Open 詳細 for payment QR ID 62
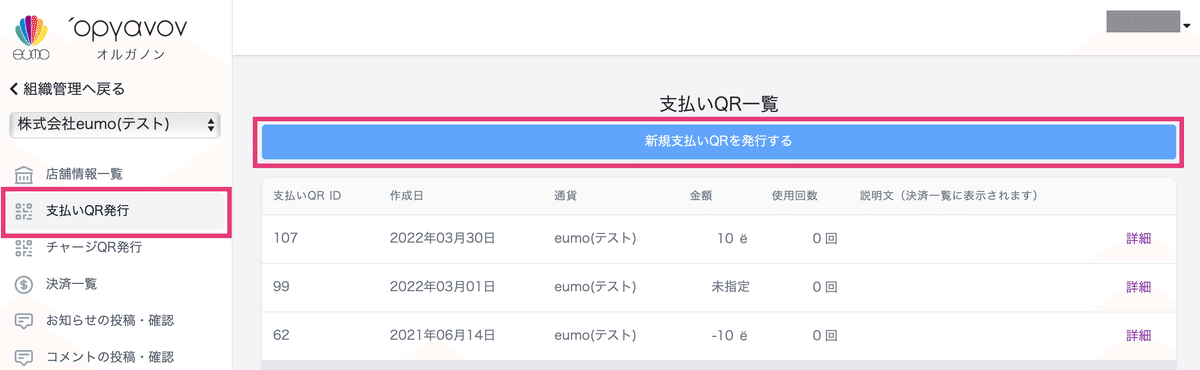 click(1138, 335)
